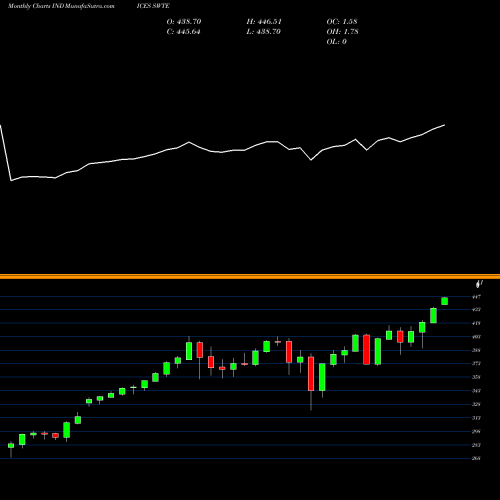
Task: Click the 'OC: 1.58' reading
Action: coord(342,22)
